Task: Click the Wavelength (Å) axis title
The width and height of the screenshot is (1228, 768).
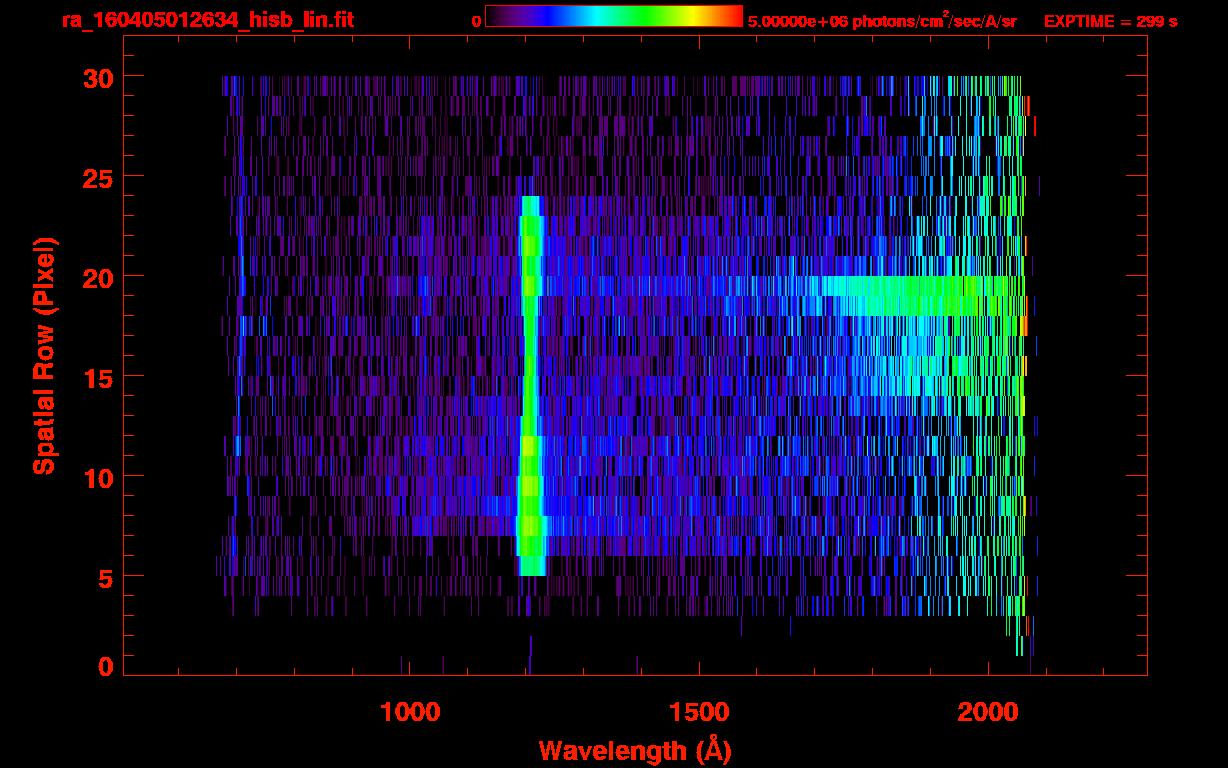Action: point(635,750)
